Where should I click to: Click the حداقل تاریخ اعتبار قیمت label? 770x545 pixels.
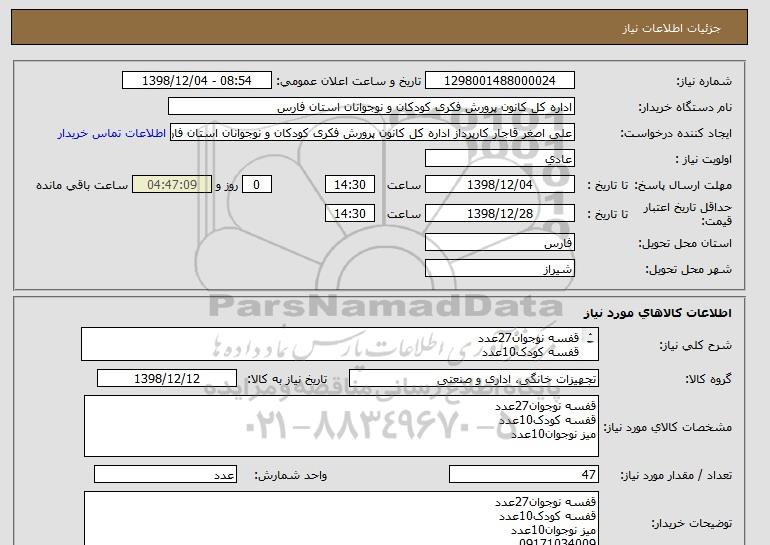point(688,215)
